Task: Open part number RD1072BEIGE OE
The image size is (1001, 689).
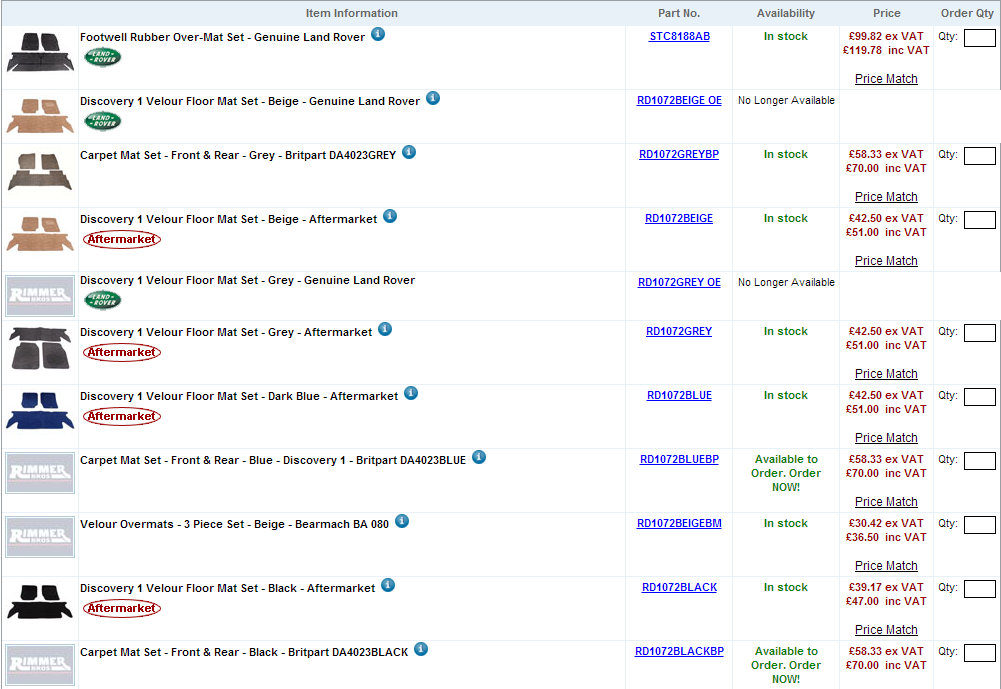Action: click(679, 100)
